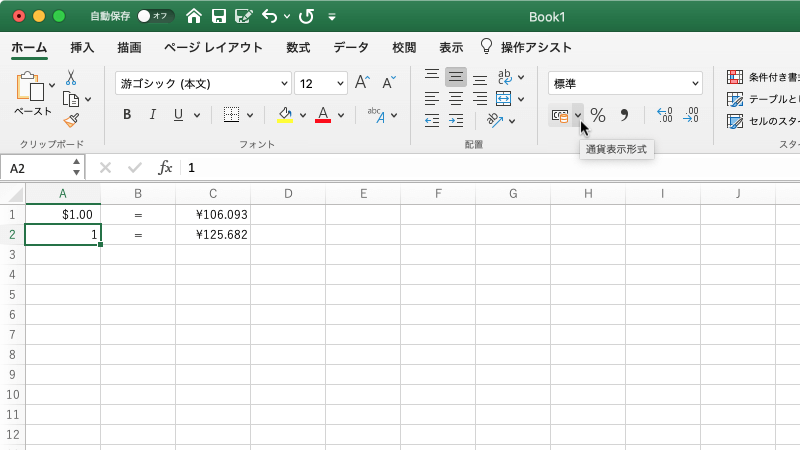Apply cell borders
800x450 pixels.
coord(231,115)
